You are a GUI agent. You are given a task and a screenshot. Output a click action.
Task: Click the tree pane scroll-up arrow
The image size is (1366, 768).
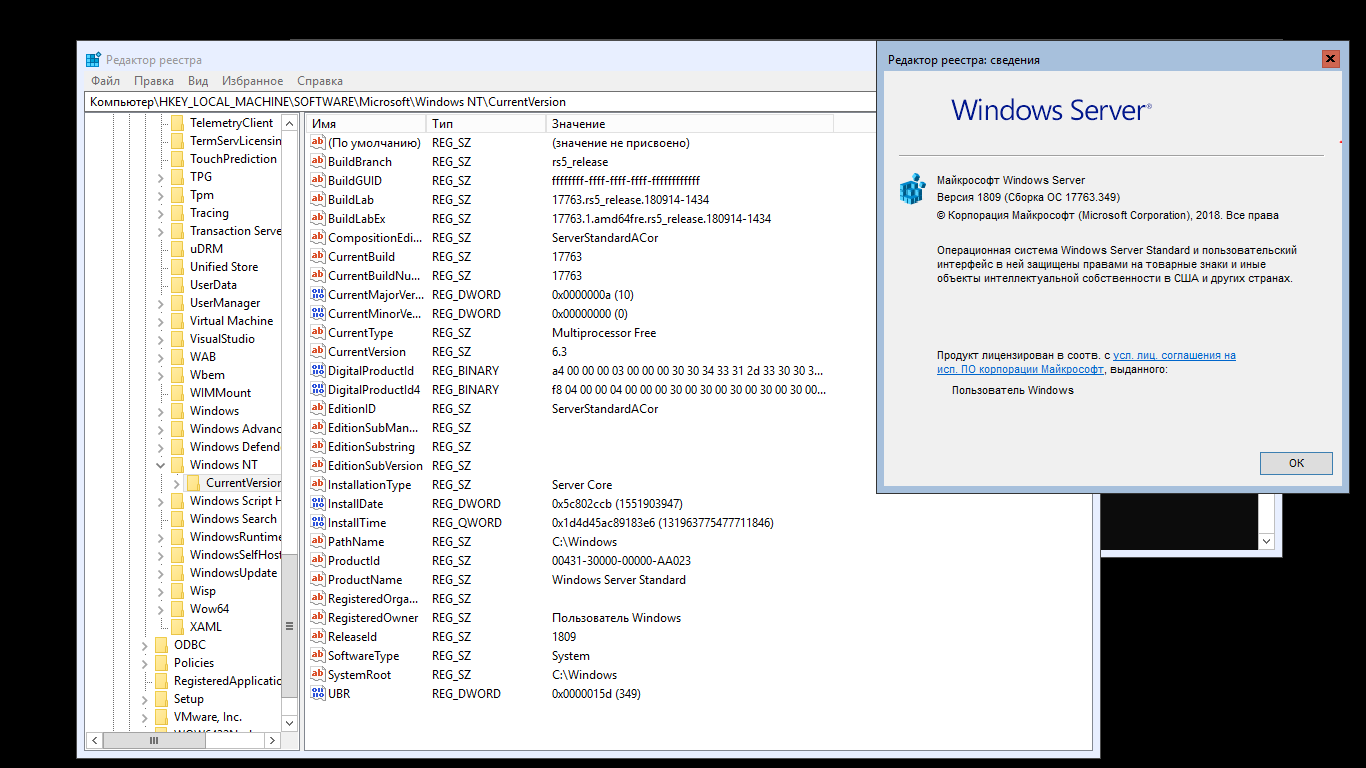[x=290, y=123]
